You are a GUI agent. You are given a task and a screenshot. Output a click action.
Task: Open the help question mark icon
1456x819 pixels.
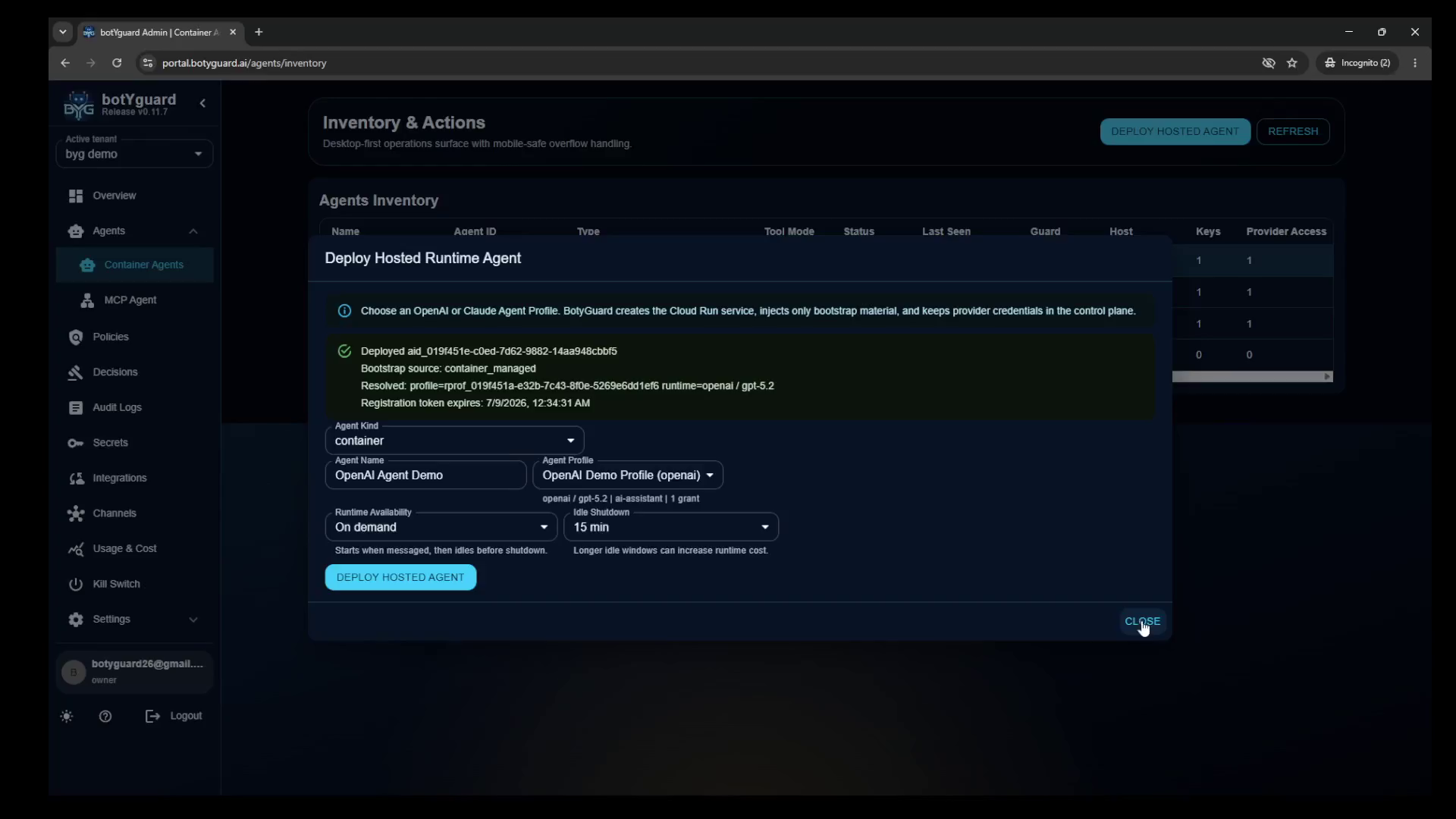[105, 717]
